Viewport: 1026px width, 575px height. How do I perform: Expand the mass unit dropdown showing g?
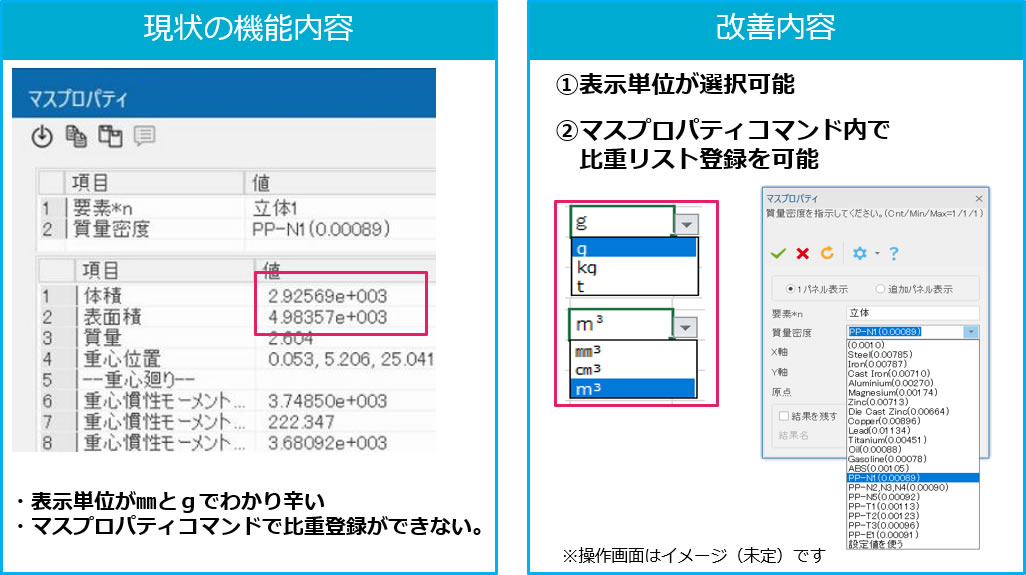pos(685,225)
